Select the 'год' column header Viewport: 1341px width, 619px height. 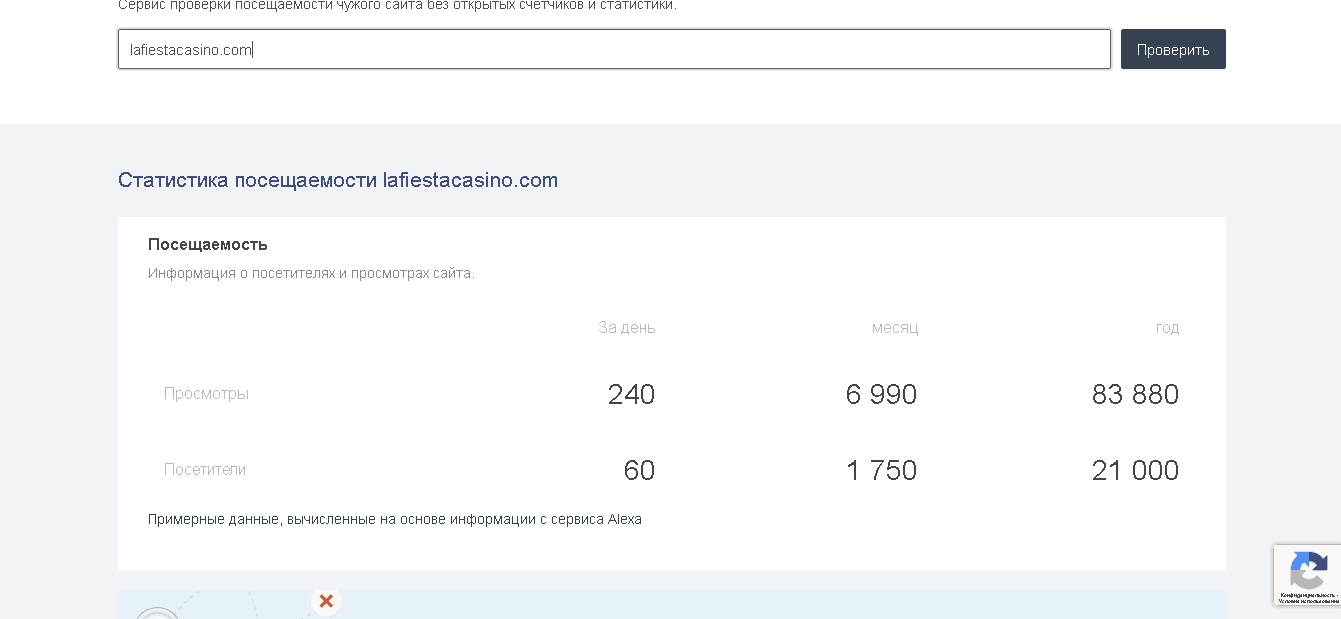click(1167, 327)
